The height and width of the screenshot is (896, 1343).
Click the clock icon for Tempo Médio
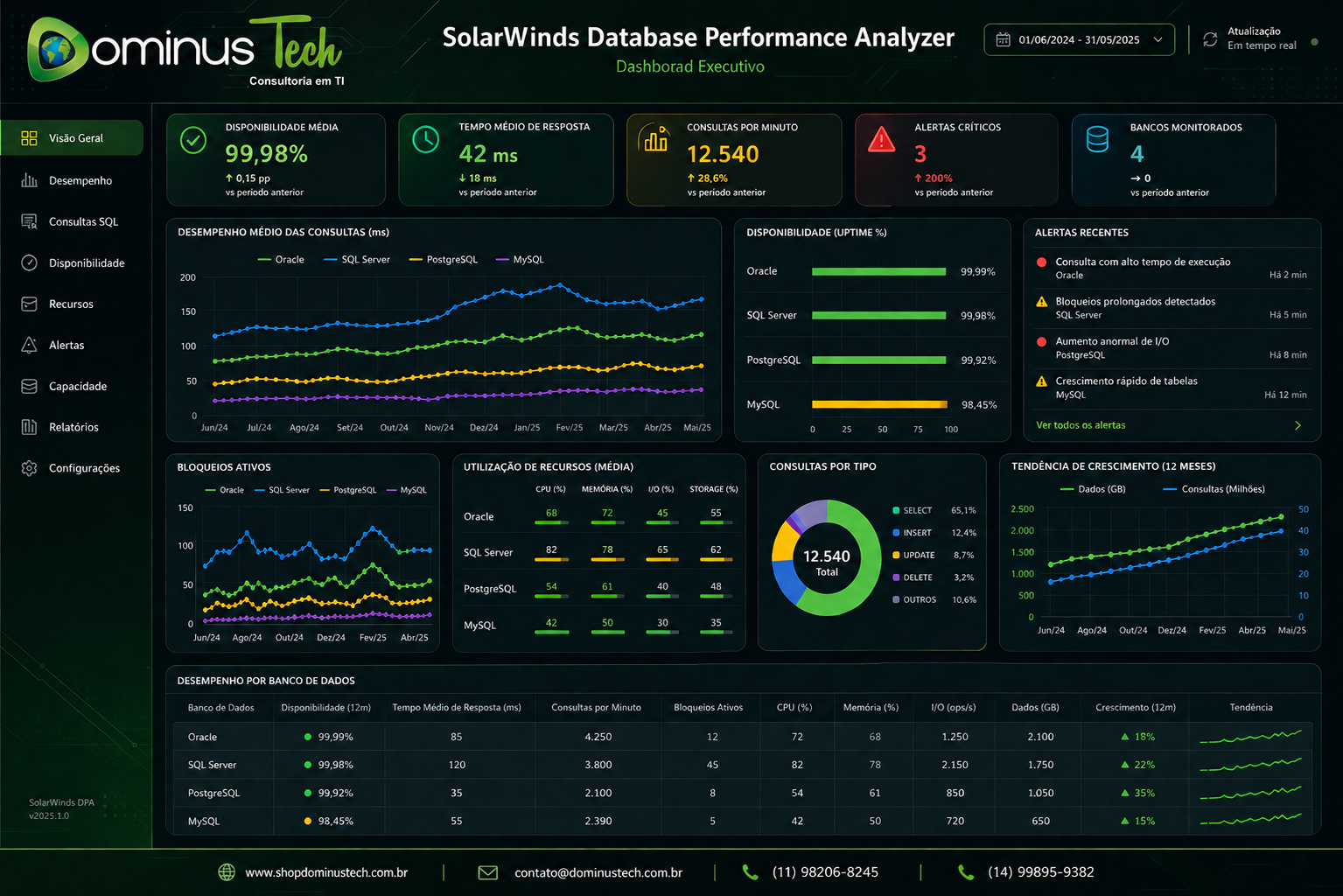tap(426, 139)
